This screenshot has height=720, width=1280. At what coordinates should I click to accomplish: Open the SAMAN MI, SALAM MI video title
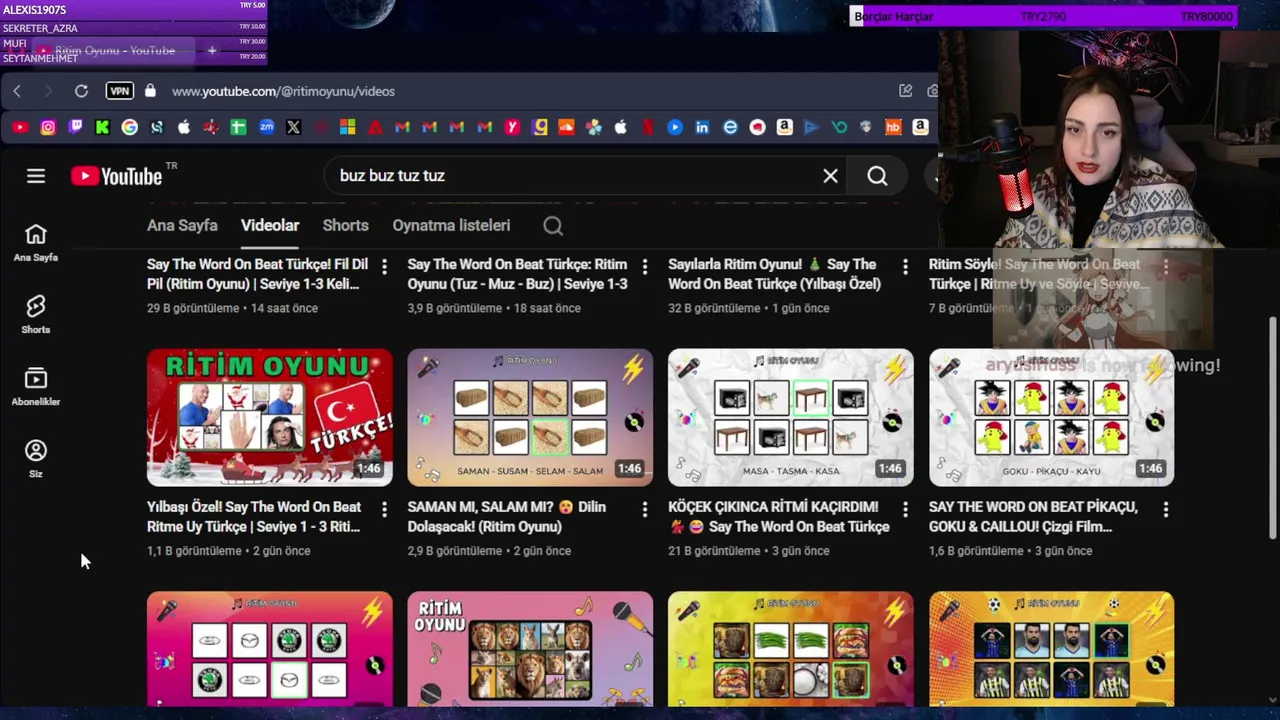pos(506,517)
